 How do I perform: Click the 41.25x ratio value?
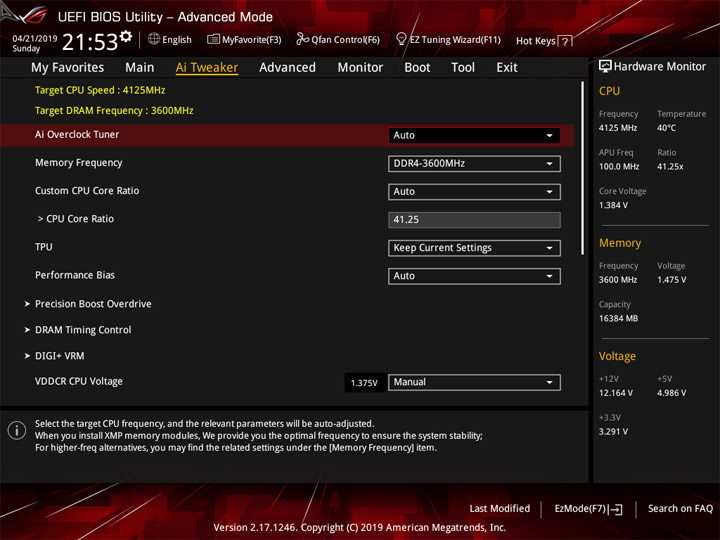coord(670,167)
